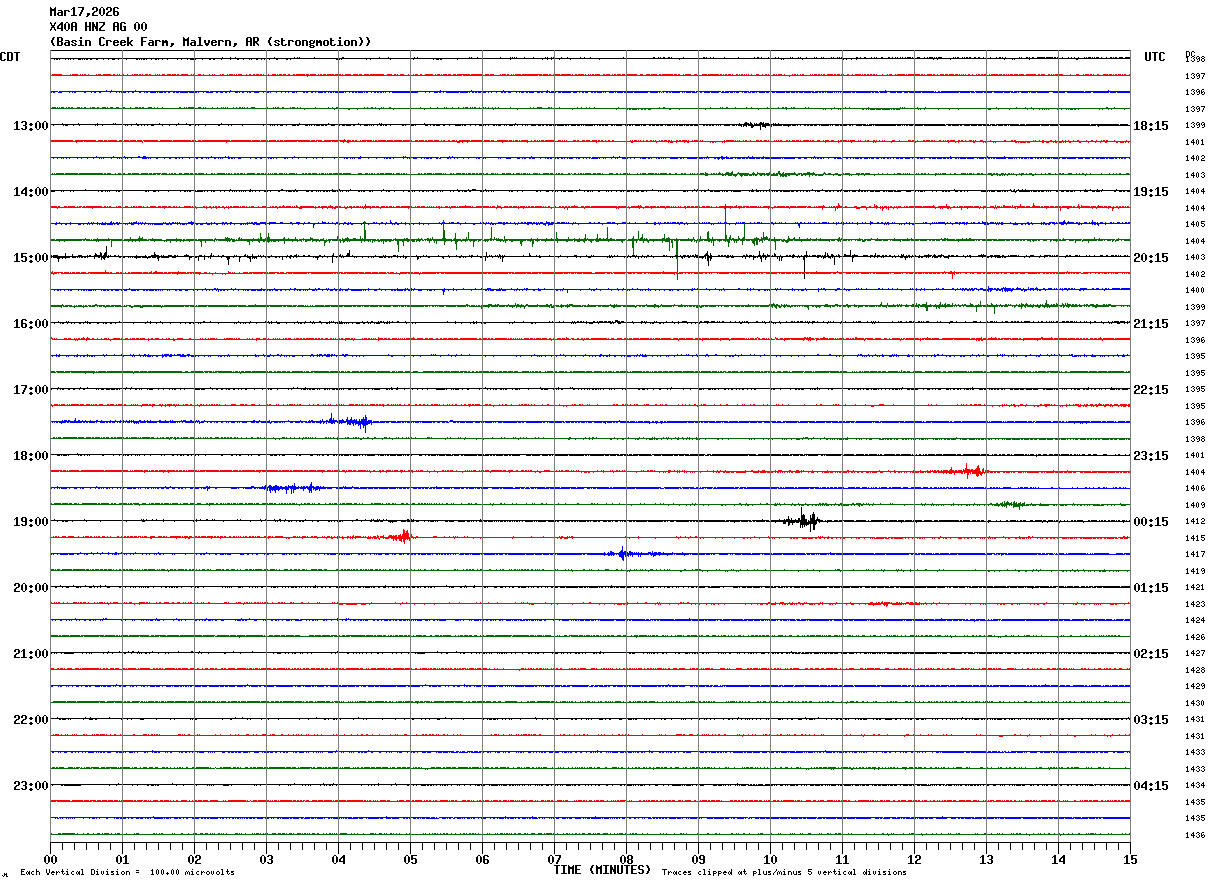The width and height of the screenshot is (1210, 886).
Task: Select the 15:00 CDT time label
Action: pos(30,257)
